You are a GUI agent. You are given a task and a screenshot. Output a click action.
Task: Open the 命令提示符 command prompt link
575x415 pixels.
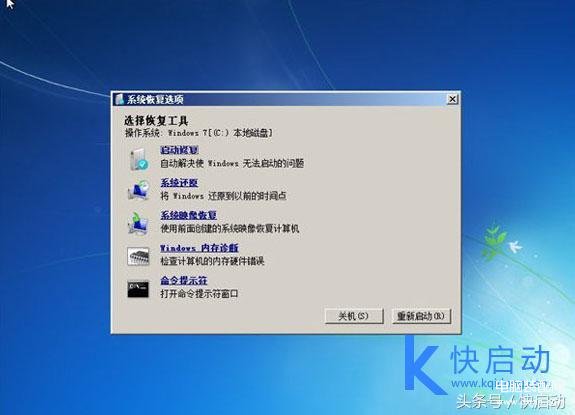[x=184, y=280]
